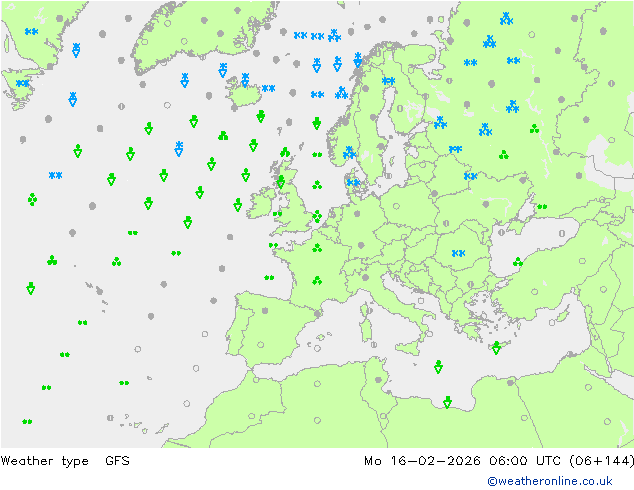Click the snow symbol over Newfoundland
Viewport: 634px width, 490px height.
coord(23,83)
